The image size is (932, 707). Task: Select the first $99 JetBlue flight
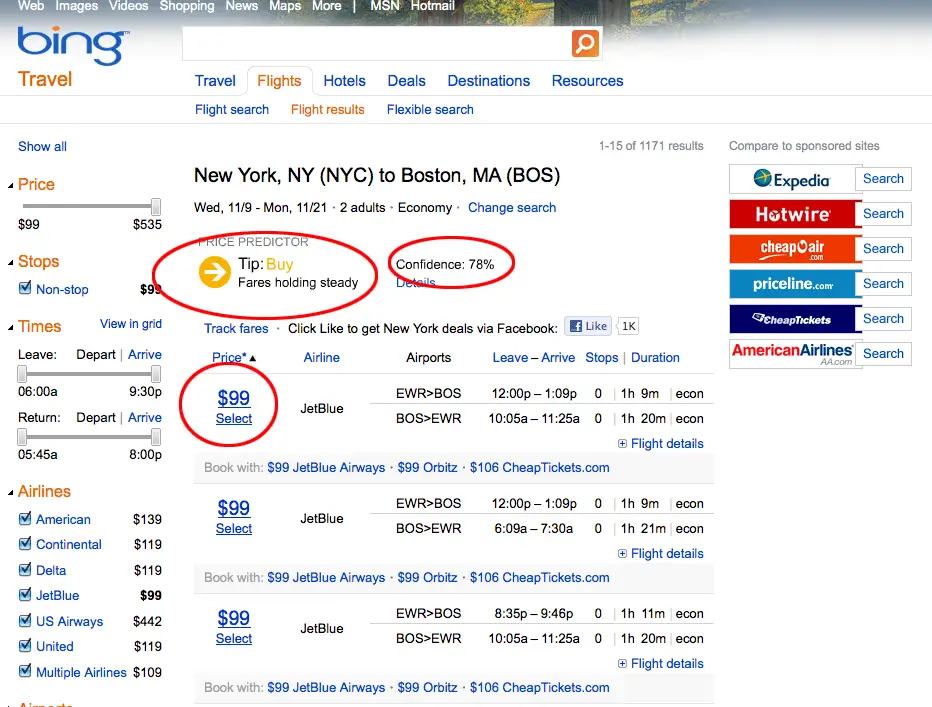tap(234, 419)
